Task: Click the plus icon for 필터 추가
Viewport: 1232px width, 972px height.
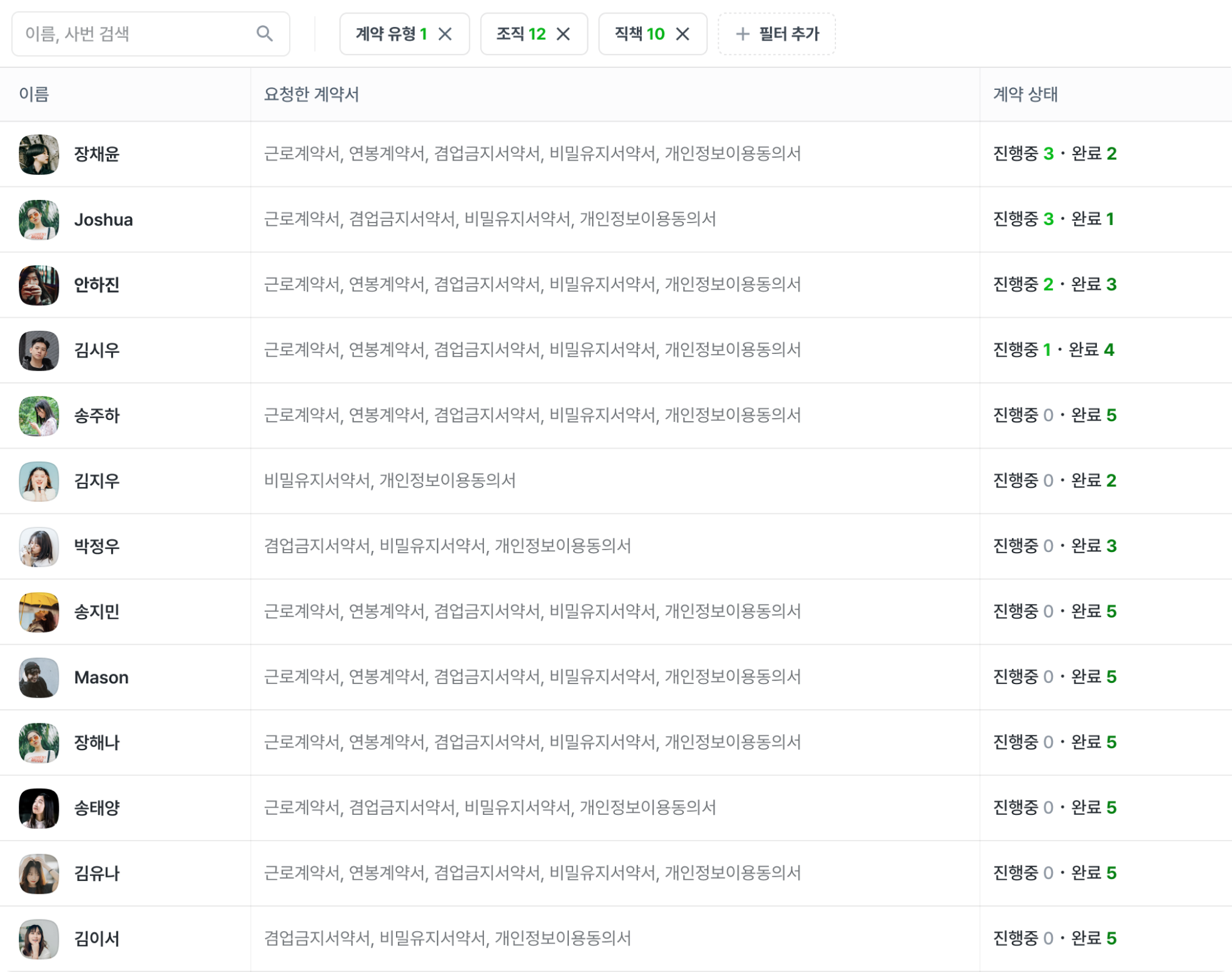Action: click(x=743, y=34)
